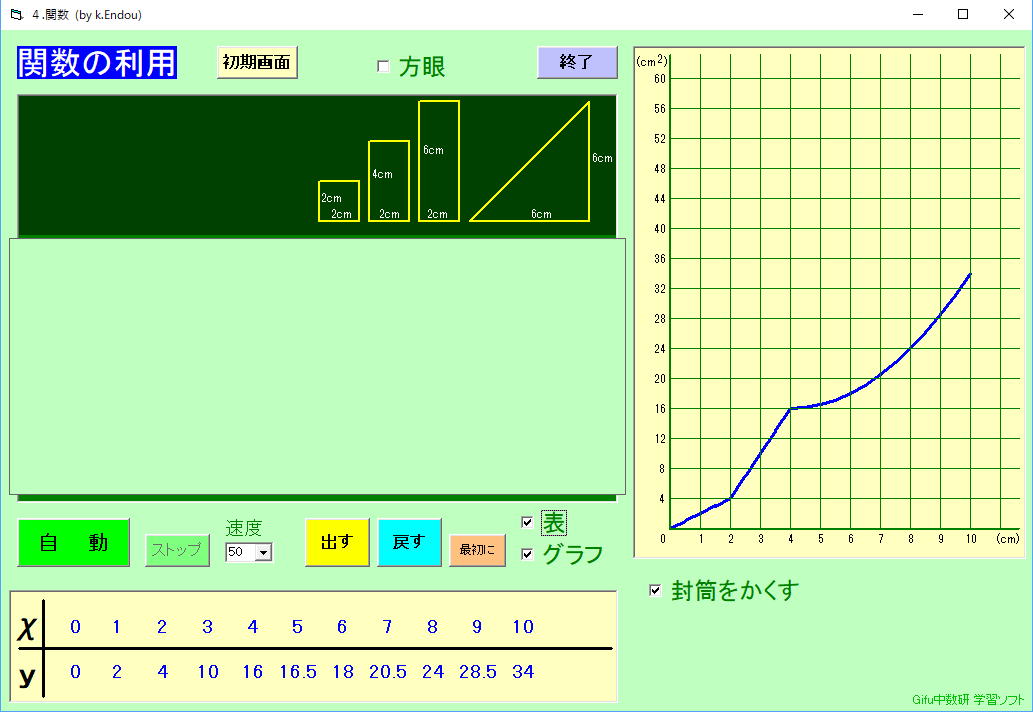The width and height of the screenshot is (1033, 712).
Task: Close the 関数 window
Action: (x=1009, y=14)
